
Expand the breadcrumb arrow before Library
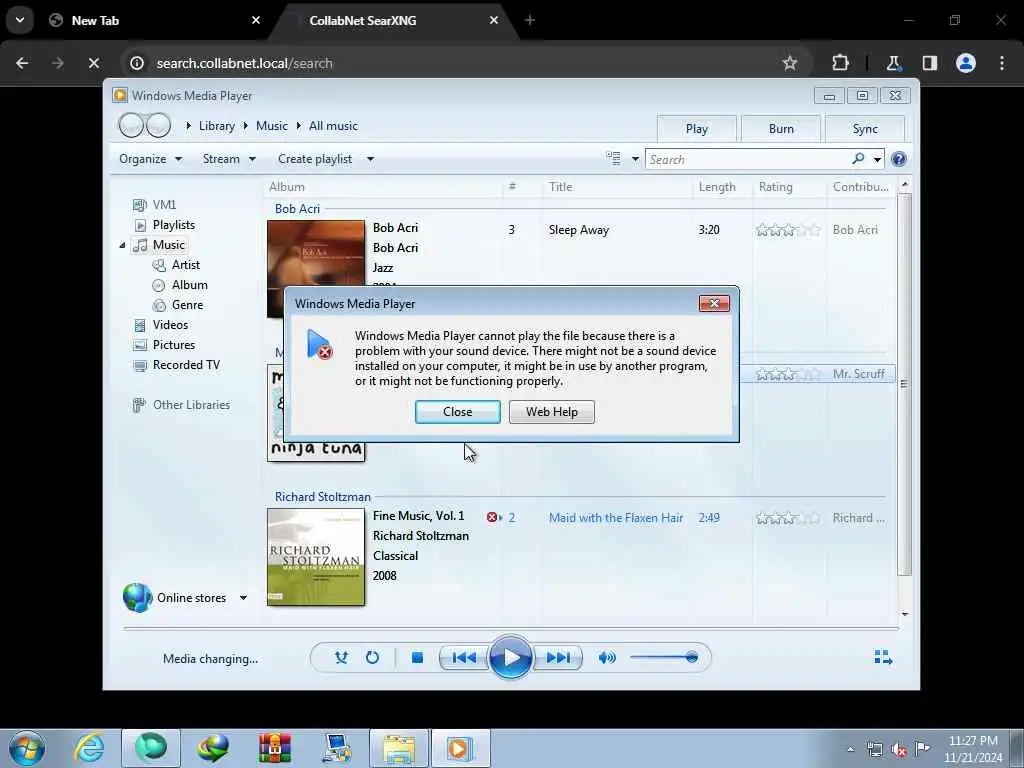pyautogui.click(x=188, y=126)
